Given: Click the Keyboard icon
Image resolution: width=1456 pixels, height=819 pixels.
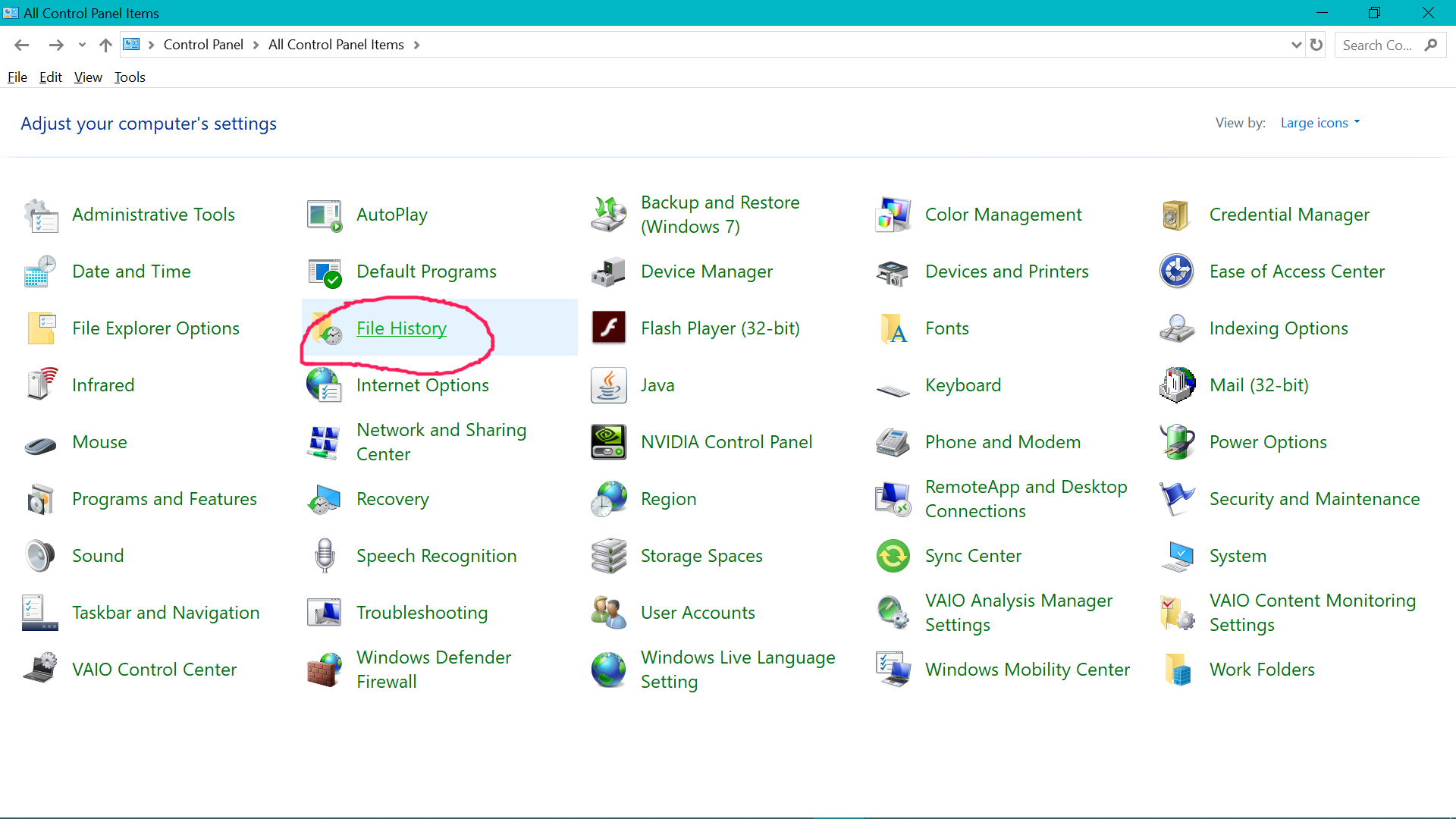Looking at the screenshot, I should (893, 390).
